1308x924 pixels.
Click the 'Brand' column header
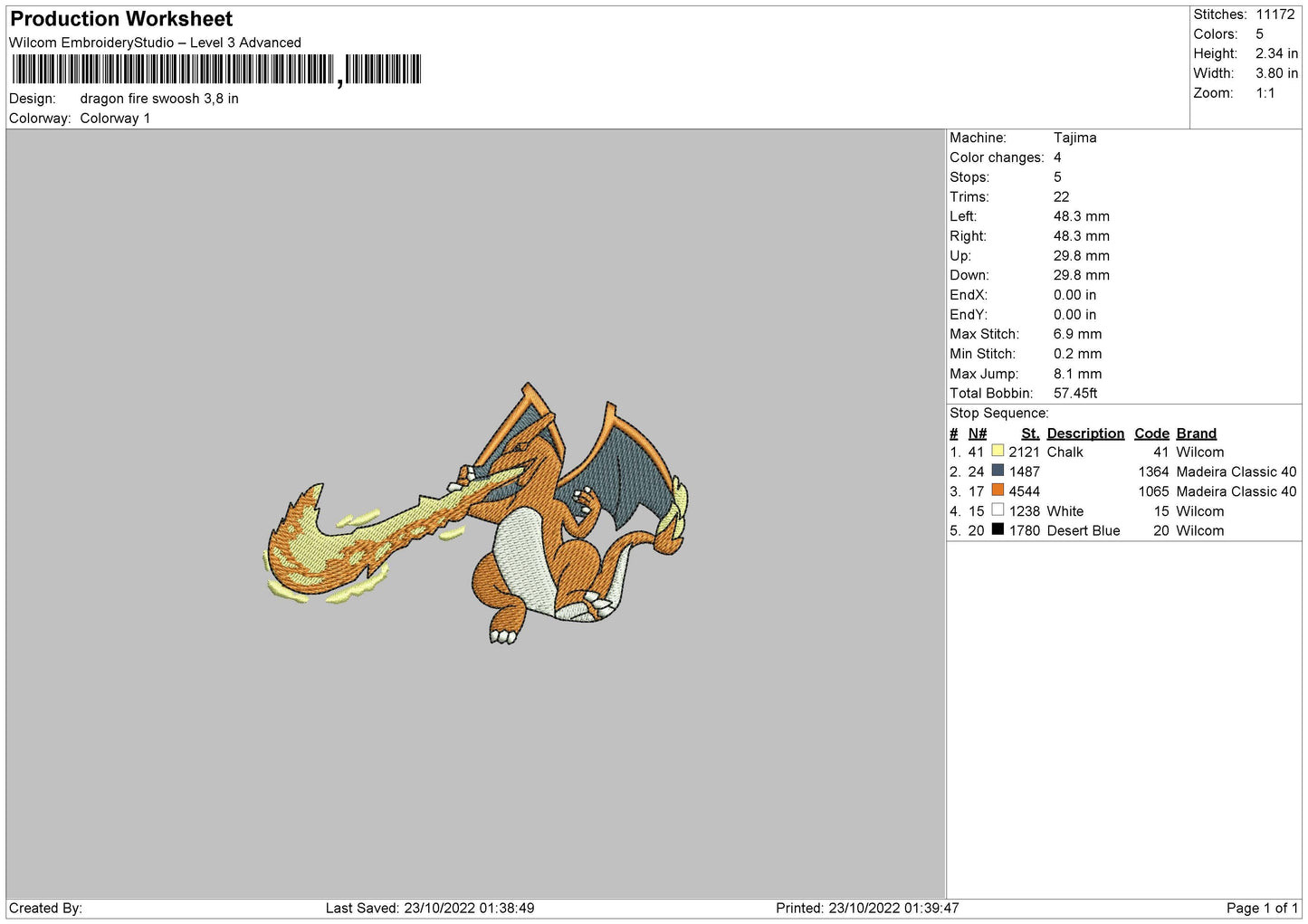pyautogui.click(x=1196, y=433)
